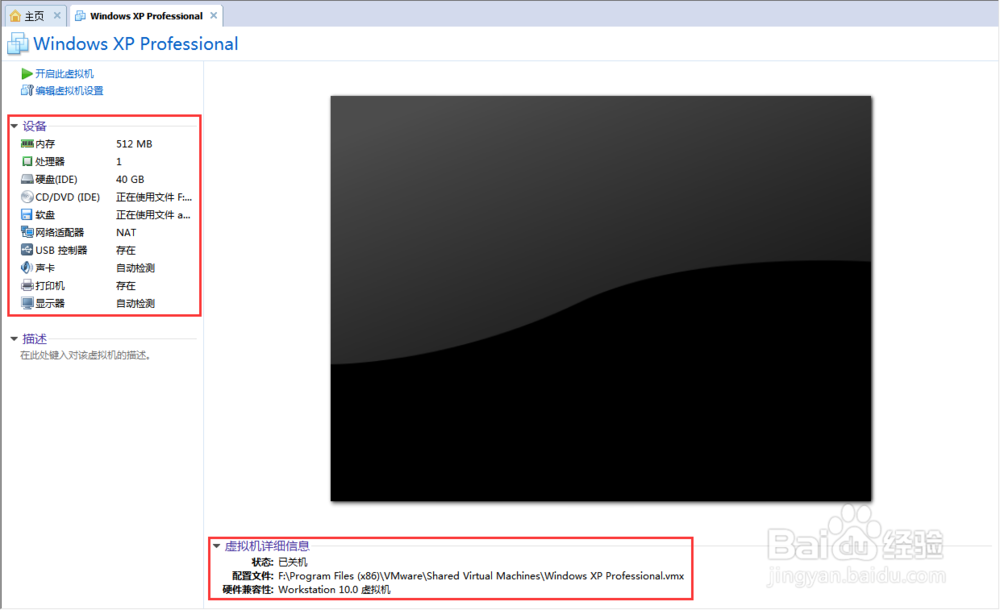
Task: Click the green play icon to power on
Action: [27, 73]
